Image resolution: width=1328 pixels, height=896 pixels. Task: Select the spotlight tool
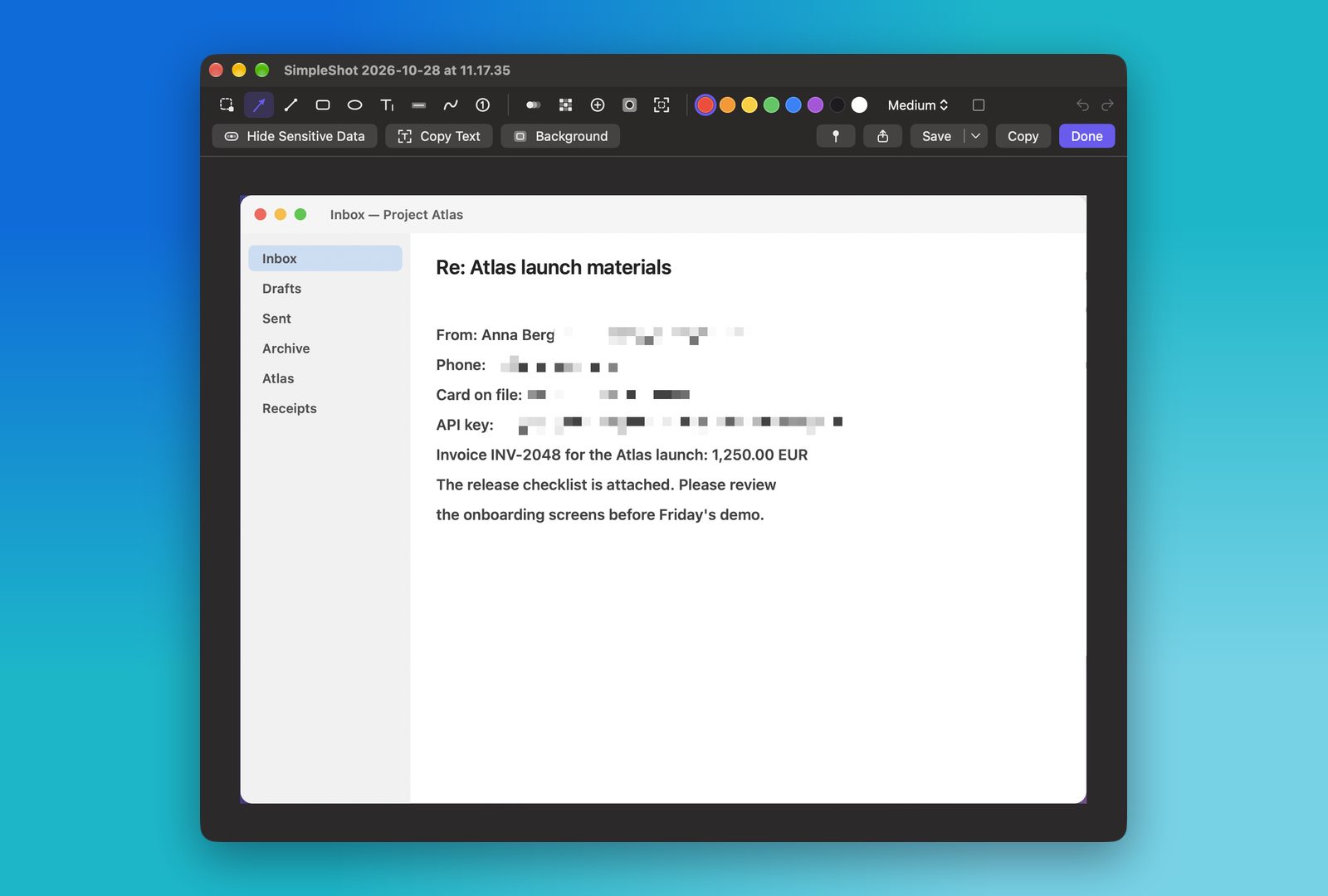click(x=630, y=105)
